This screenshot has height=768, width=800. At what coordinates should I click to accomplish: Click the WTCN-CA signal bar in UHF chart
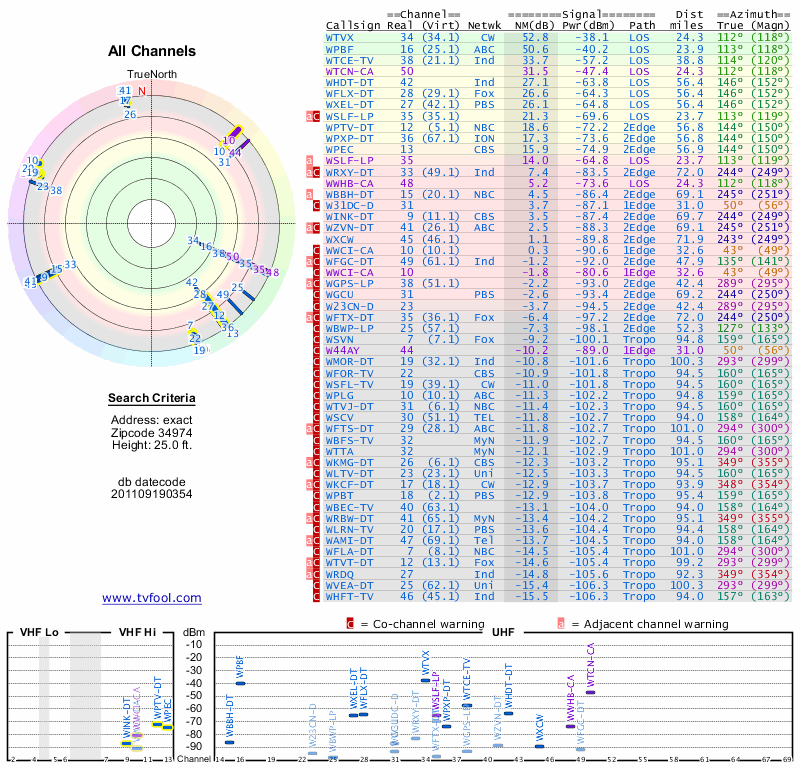[x=590, y=692]
